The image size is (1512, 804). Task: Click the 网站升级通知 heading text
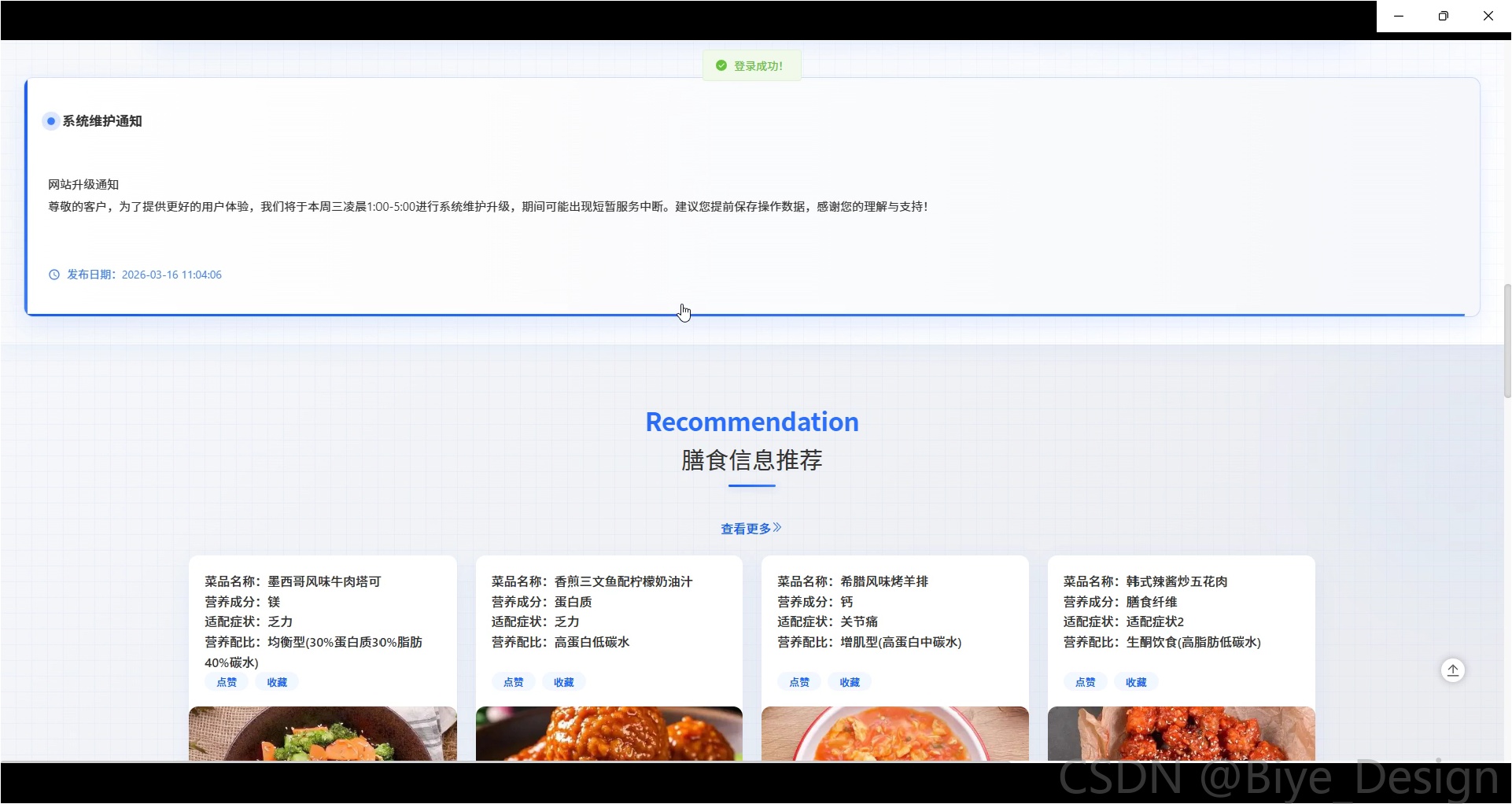pyautogui.click(x=83, y=185)
